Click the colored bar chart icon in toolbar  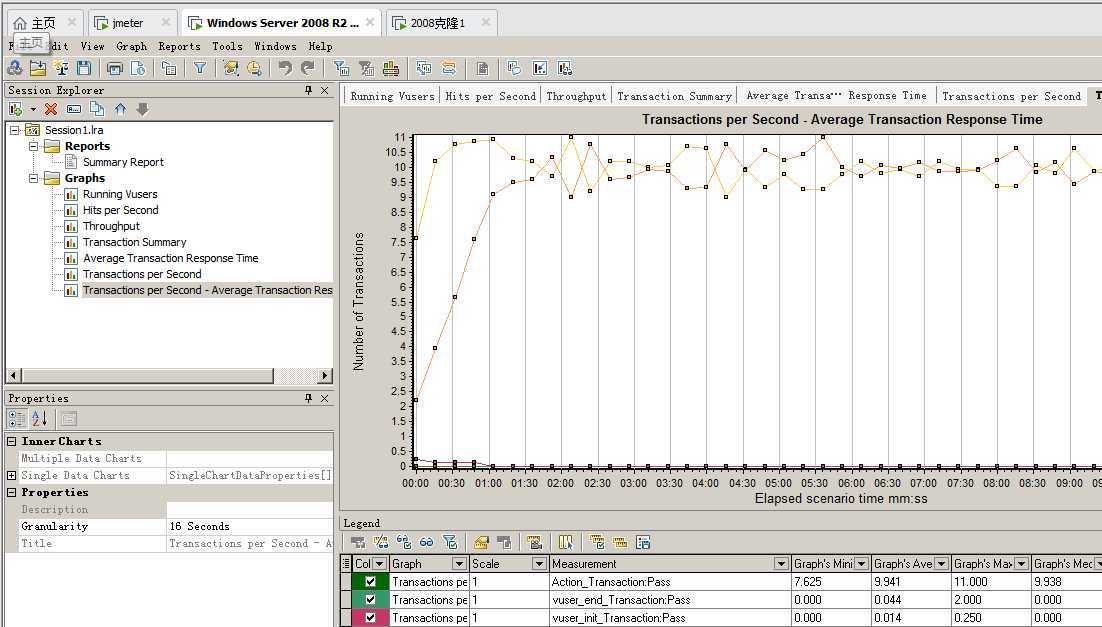click(x=391, y=68)
